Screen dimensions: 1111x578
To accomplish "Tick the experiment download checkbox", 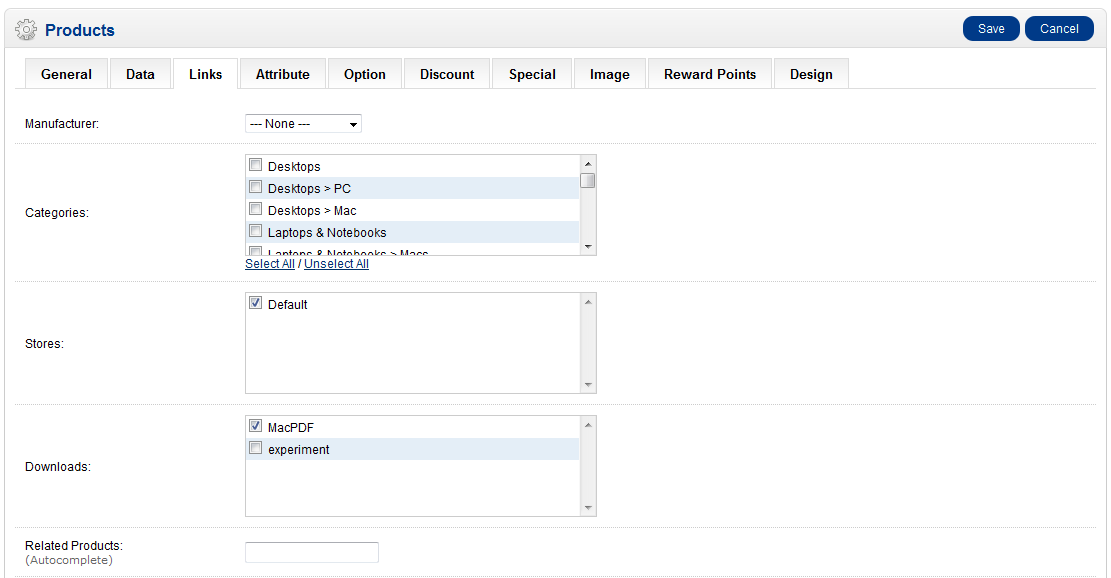I will click(x=256, y=449).
